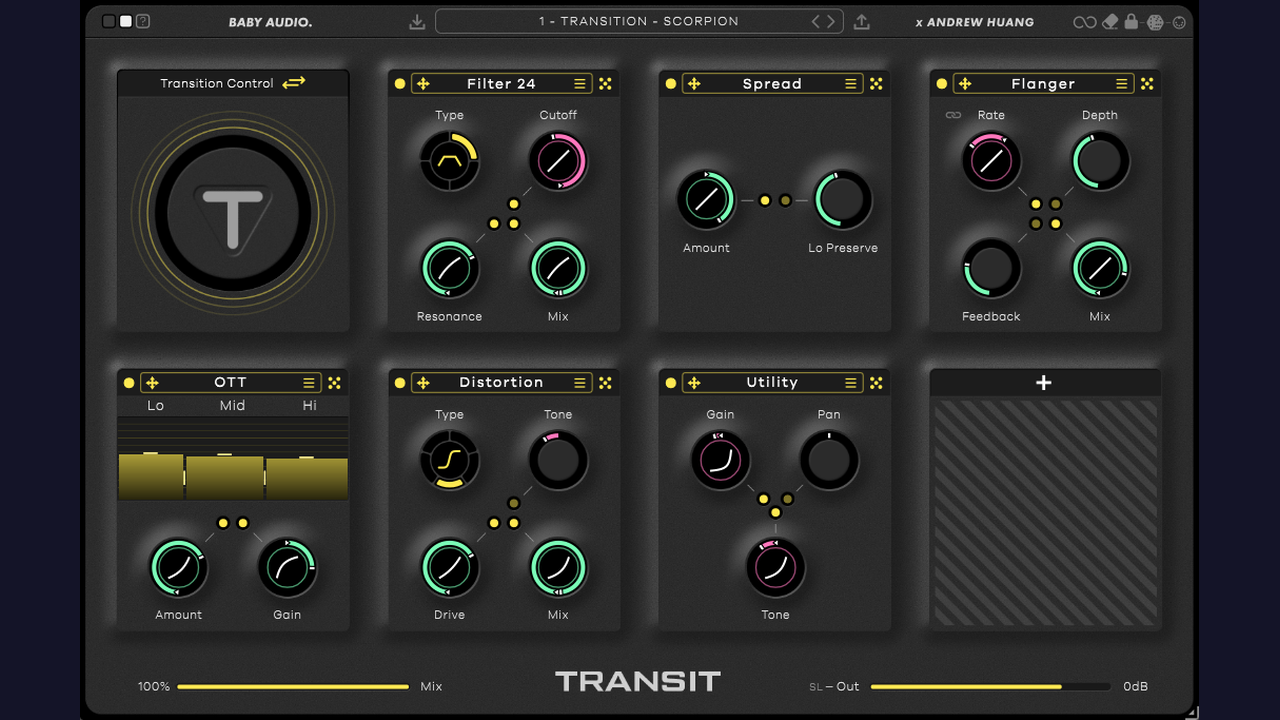Screen dimensions: 1280x720
Task: Click the dice randomize icon in top bar
Action: click(x=1155, y=22)
